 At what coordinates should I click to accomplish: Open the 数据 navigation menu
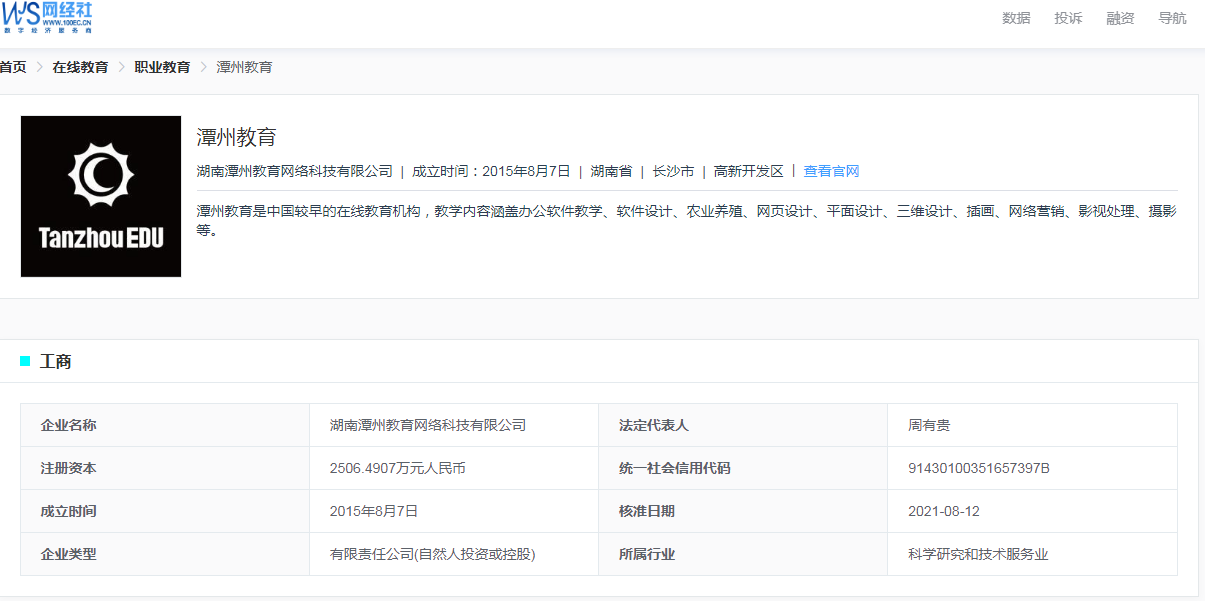coord(1016,18)
